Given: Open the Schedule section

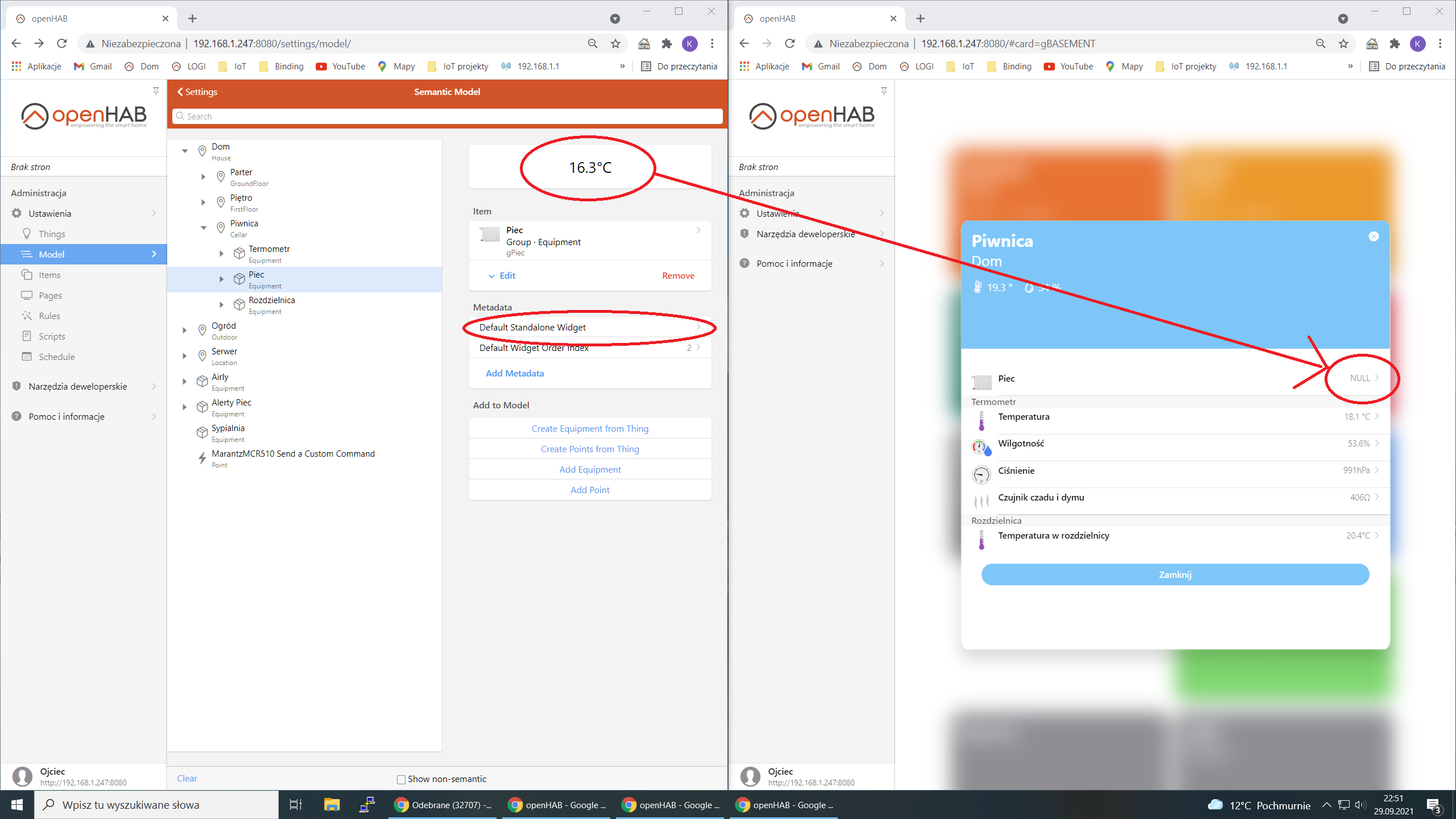Looking at the screenshot, I should [54, 357].
